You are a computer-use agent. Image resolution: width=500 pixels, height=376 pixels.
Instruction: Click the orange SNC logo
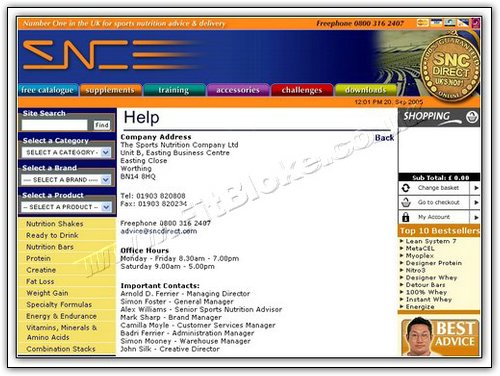tap(110, 55)
